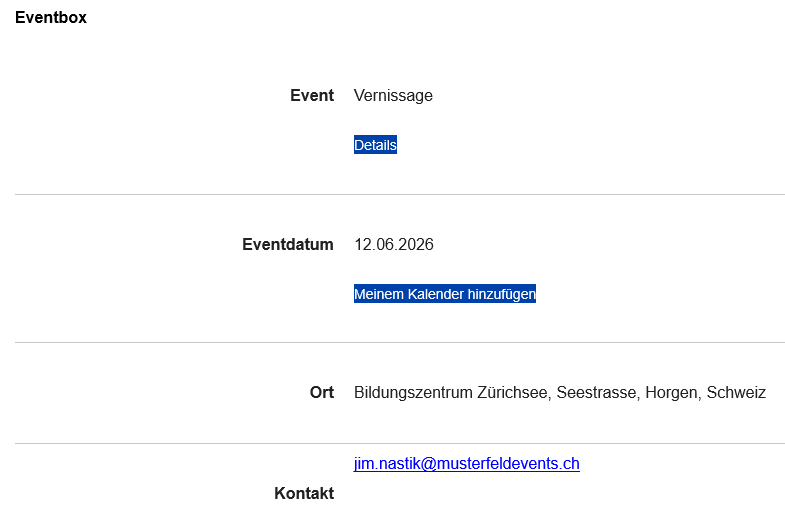Click the date 12.06.2026
Image resolution: width=785 pixels, height=528 pixels.
click(x=394, y=245)
